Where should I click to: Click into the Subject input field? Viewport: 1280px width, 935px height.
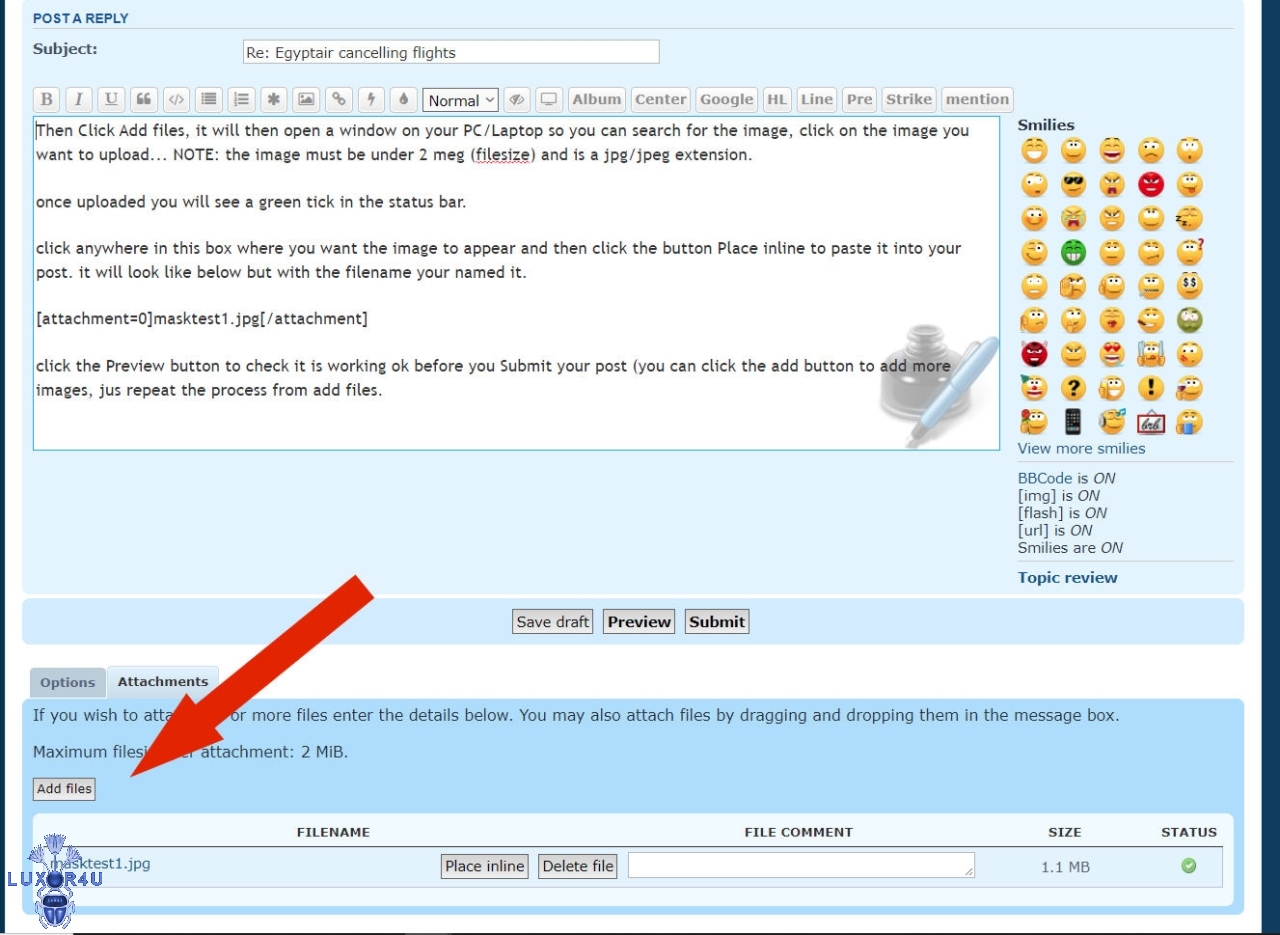coord(451,52)
